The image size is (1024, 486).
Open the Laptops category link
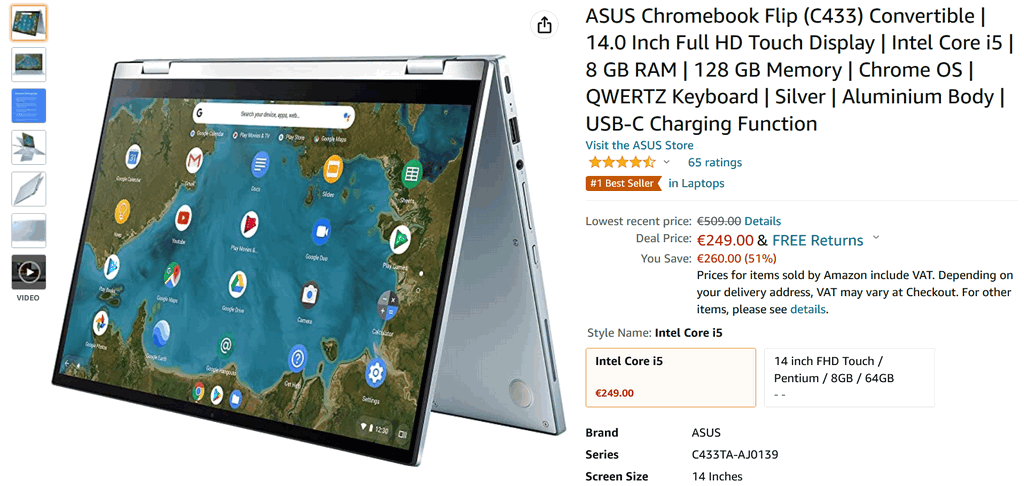696,184
